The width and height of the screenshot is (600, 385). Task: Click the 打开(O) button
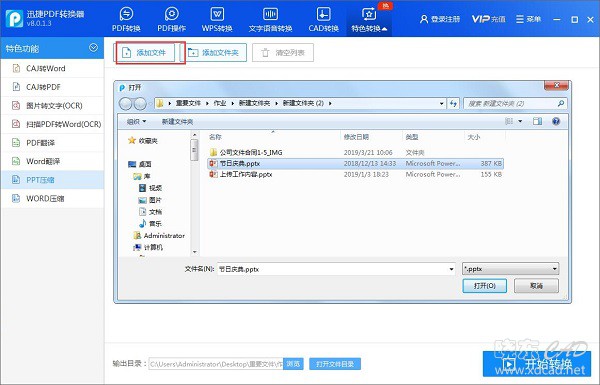484,285
